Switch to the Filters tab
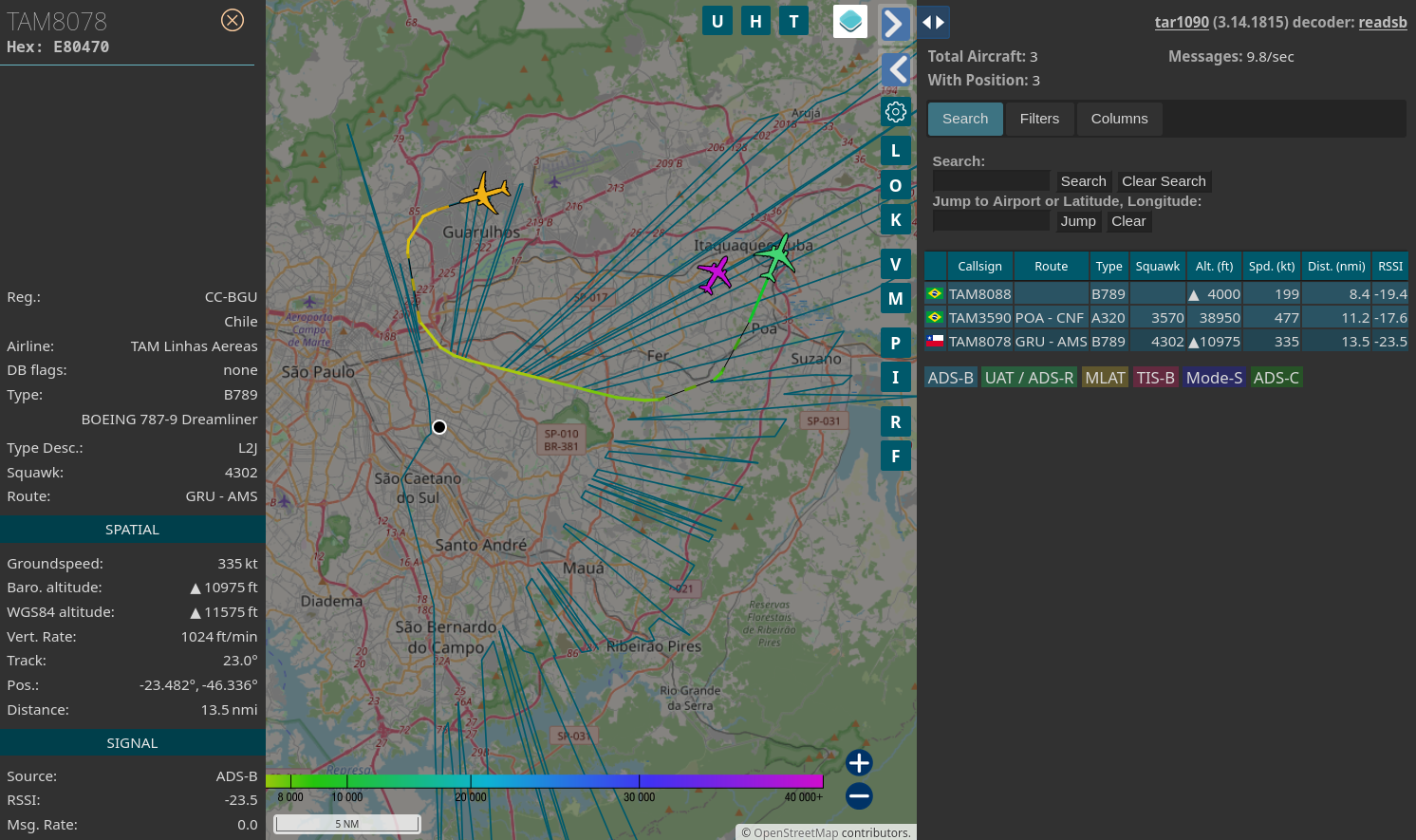Screen dimensions: 1416x840 click(x=1039, y=119)
